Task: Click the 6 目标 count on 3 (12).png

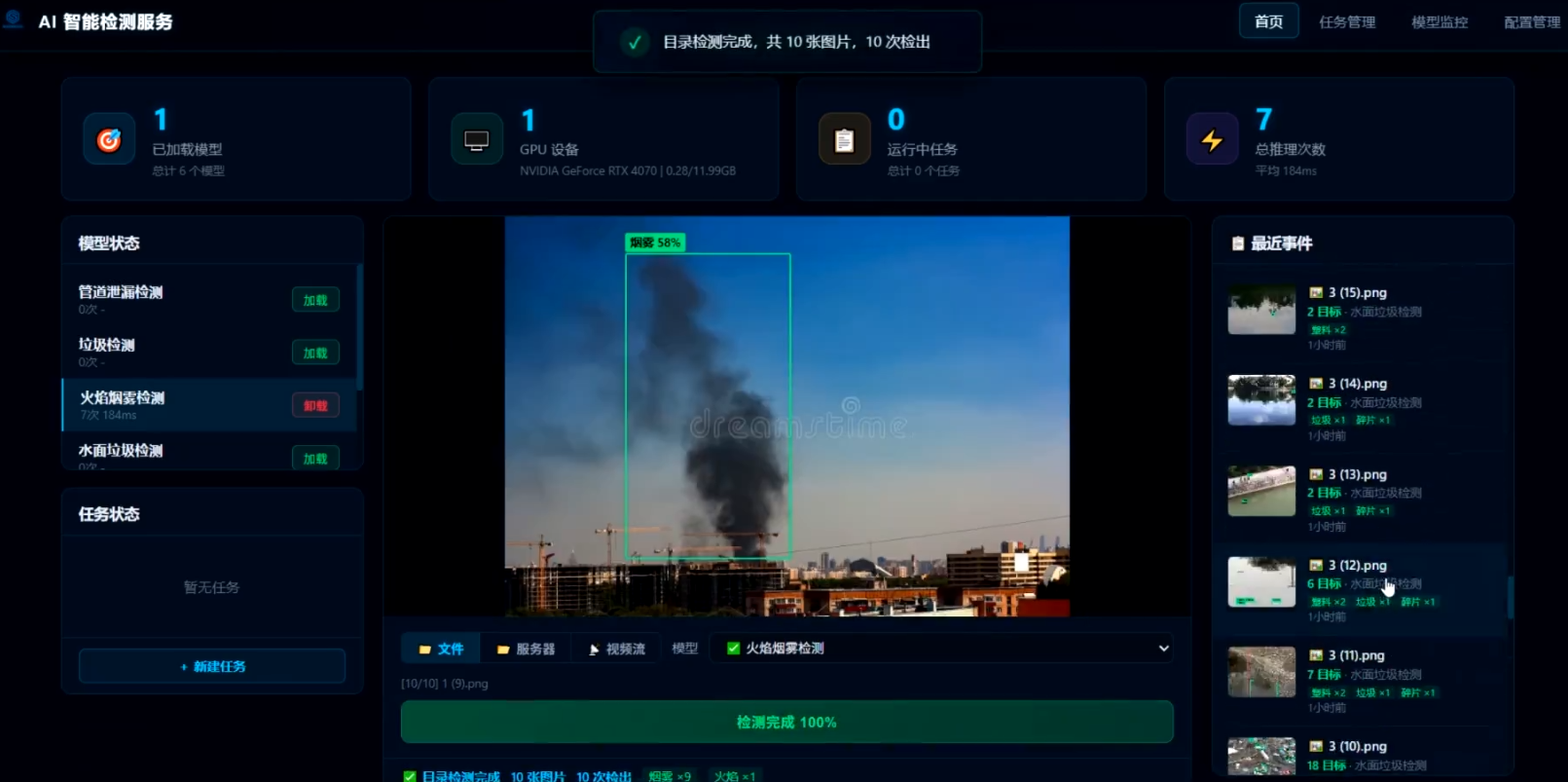Action: (x=1324, y=583)
